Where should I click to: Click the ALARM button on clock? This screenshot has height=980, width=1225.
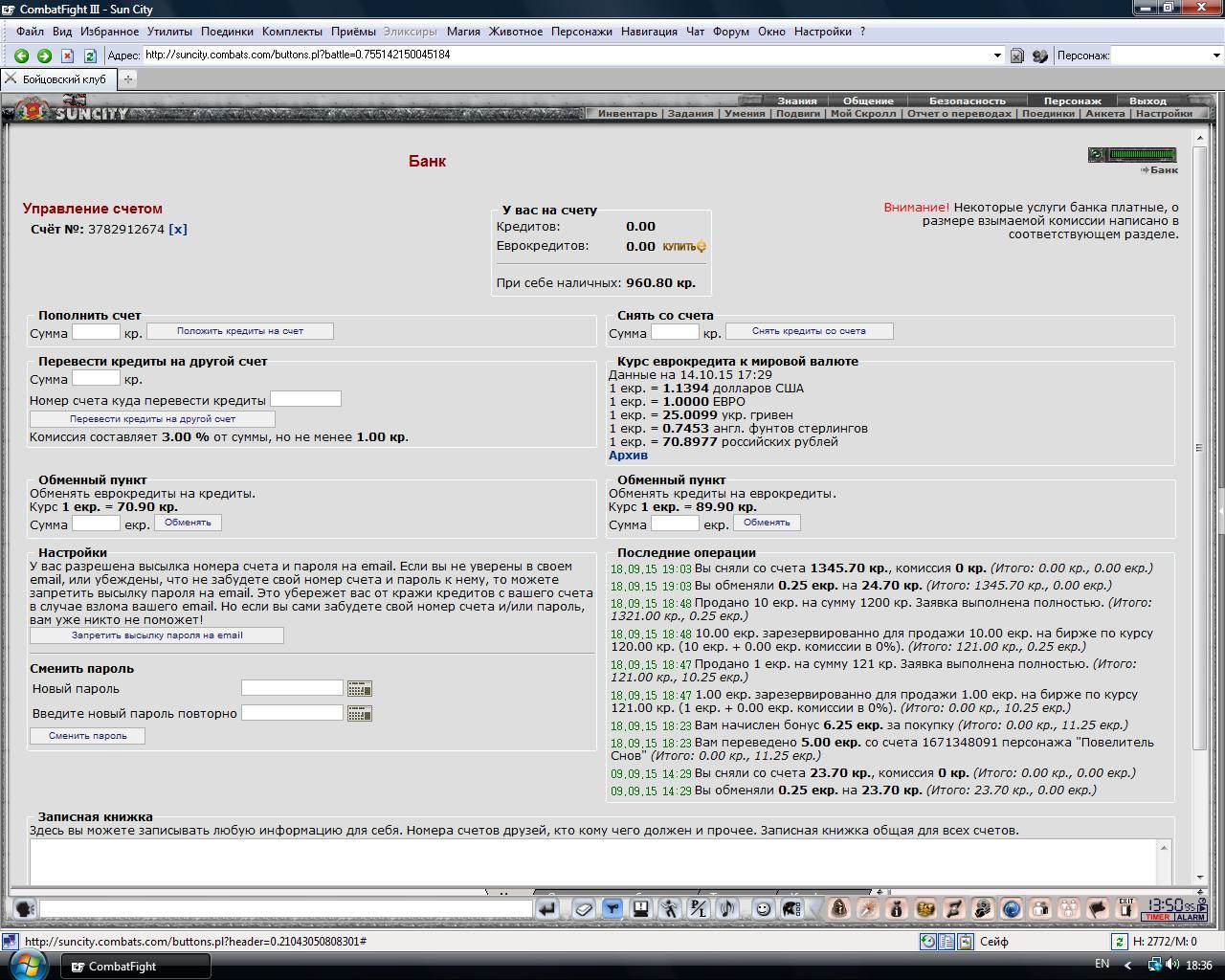point(1190,917)
